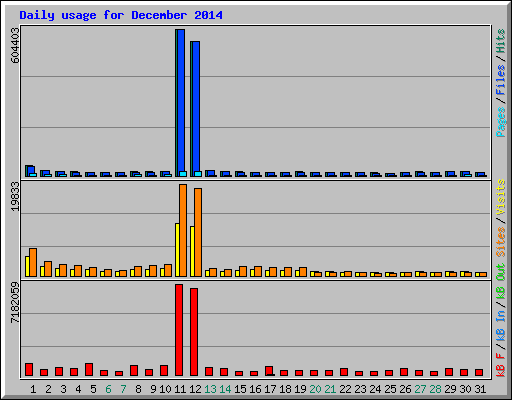Click the orange sites bar for day 2
Image resolution: width=512 pixels, height=400 pixels.
coord(48,269)
